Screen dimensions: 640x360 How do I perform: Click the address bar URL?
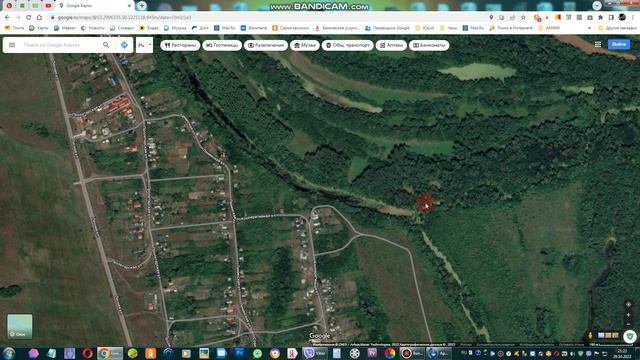(124, 18)
